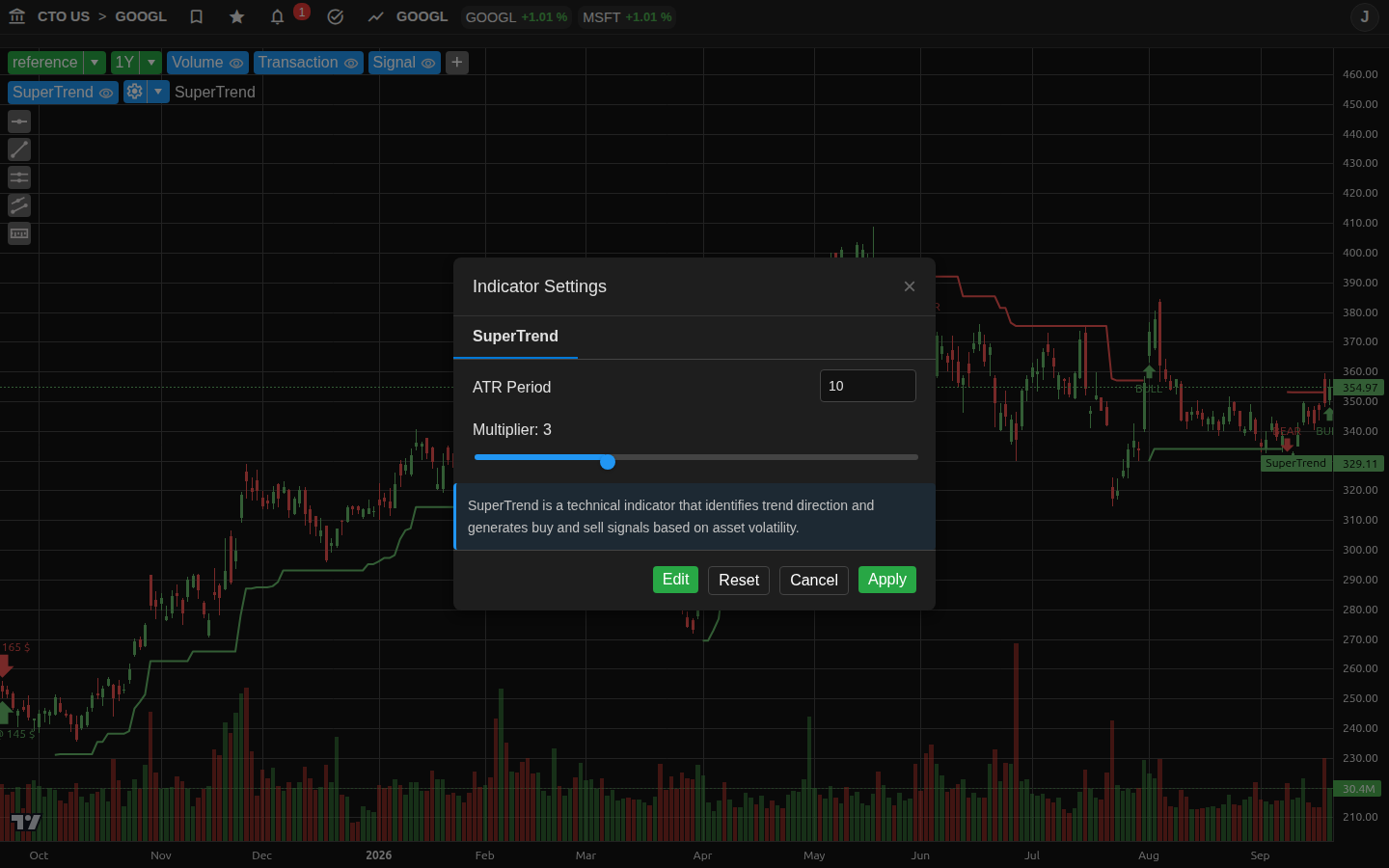Toggle Volume indicator visibility
1389x868 pixels.
(x=236, y=63)
